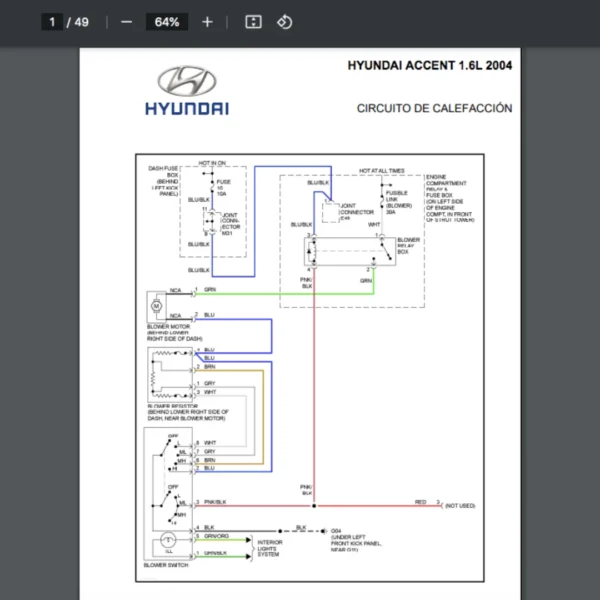Click the (NOT USED) label on red wire
Screen dimensions: 600x600
coord(460,507)
